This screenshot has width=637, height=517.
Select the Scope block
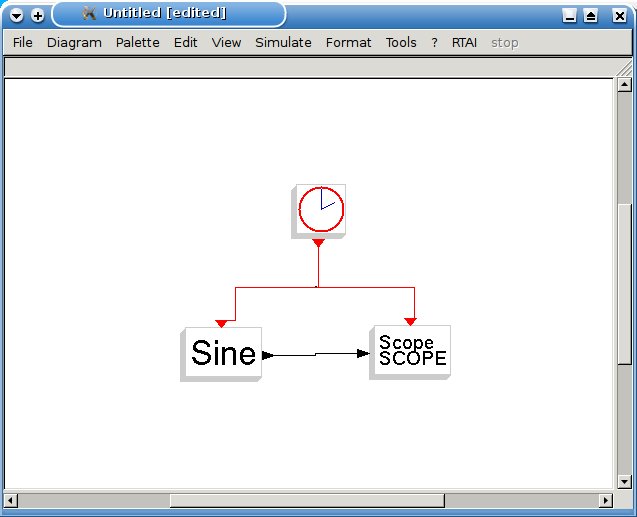tap(411, 351)
